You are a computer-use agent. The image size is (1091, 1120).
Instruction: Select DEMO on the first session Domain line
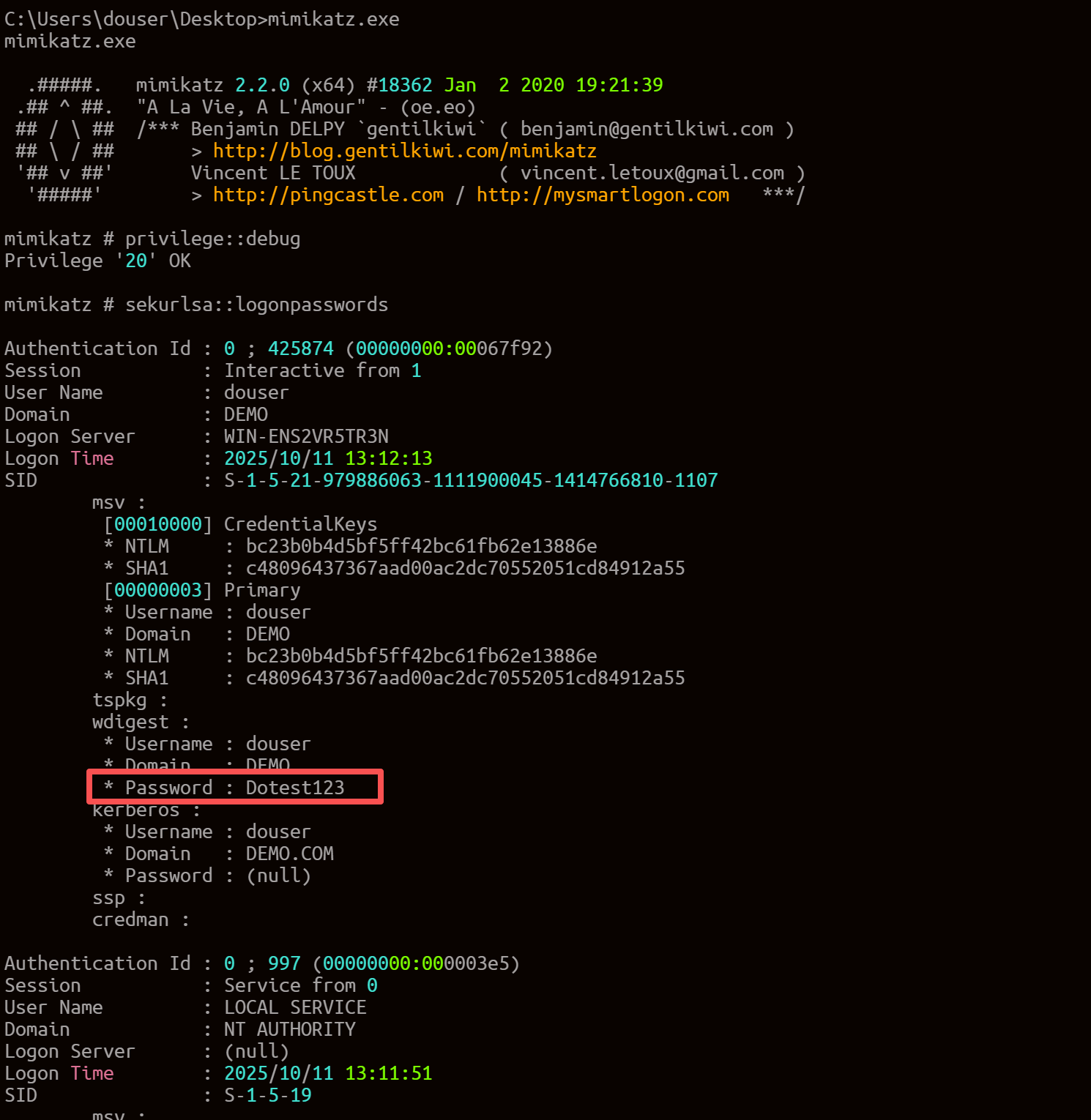246,415
